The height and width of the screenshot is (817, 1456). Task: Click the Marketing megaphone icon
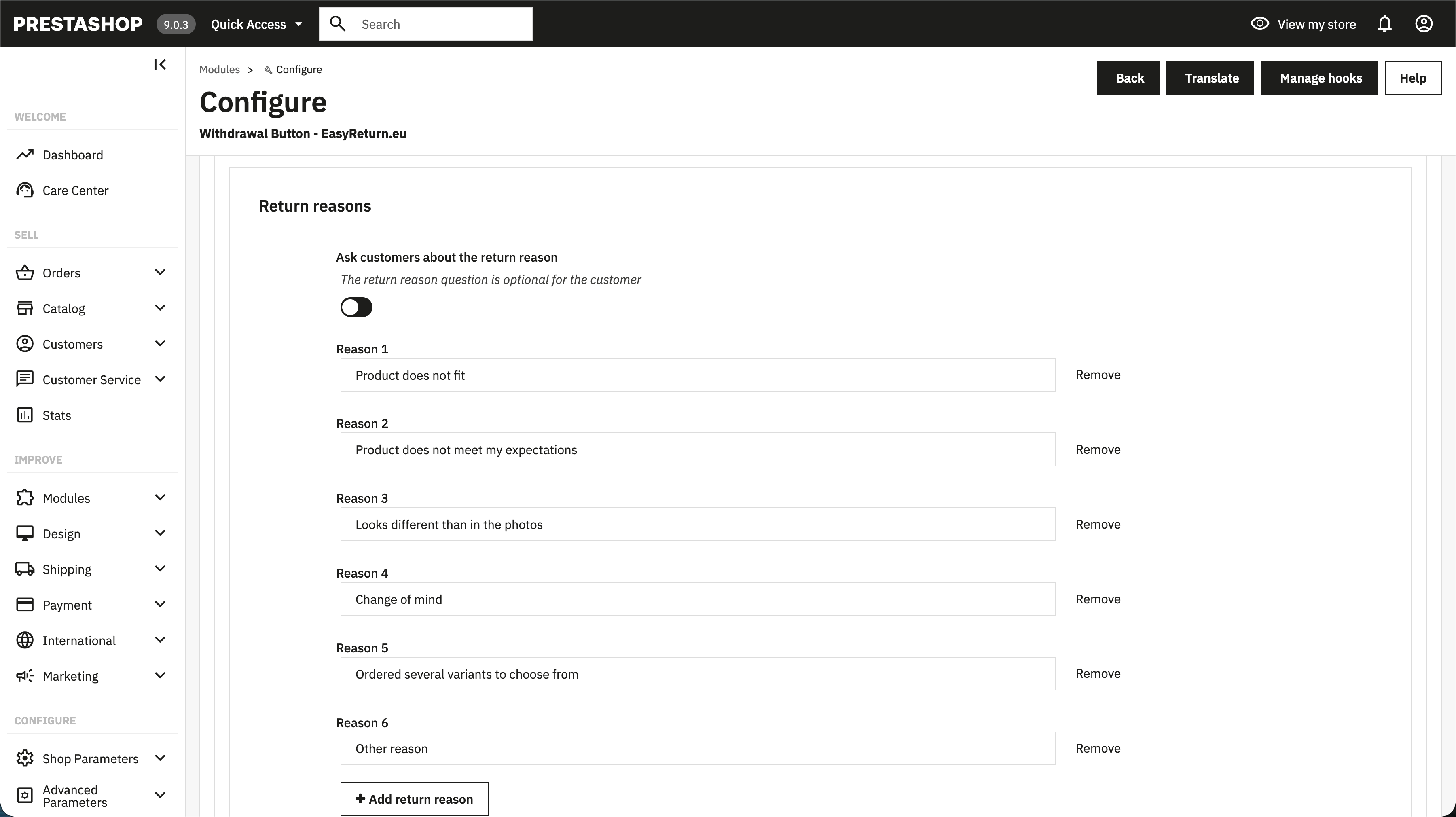25,676
